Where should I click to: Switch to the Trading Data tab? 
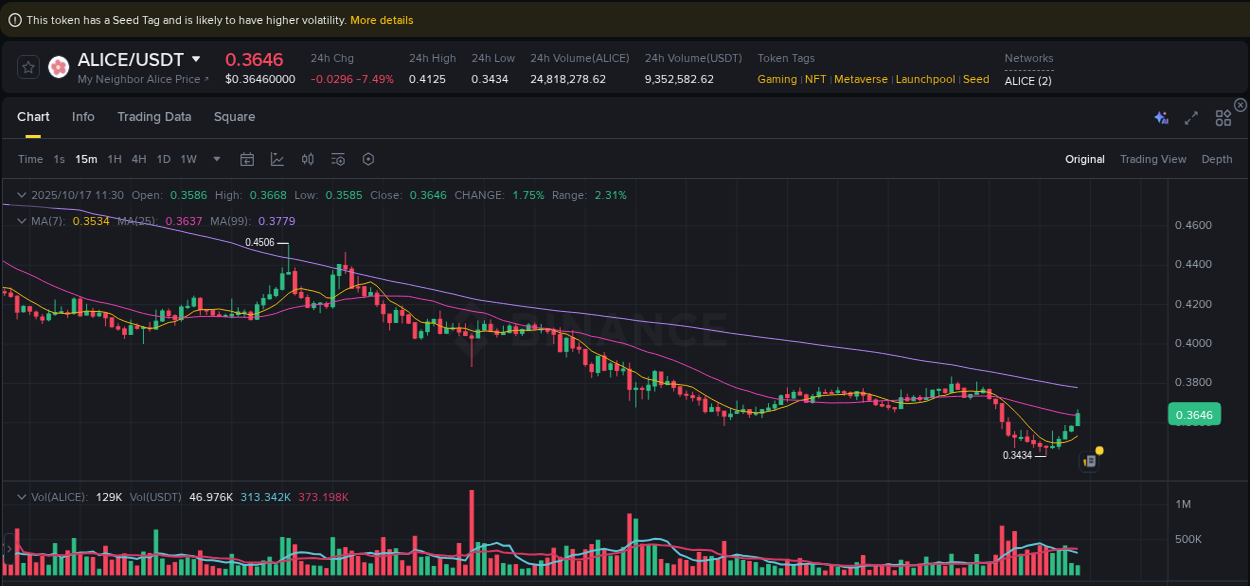[x=154, y=117]
